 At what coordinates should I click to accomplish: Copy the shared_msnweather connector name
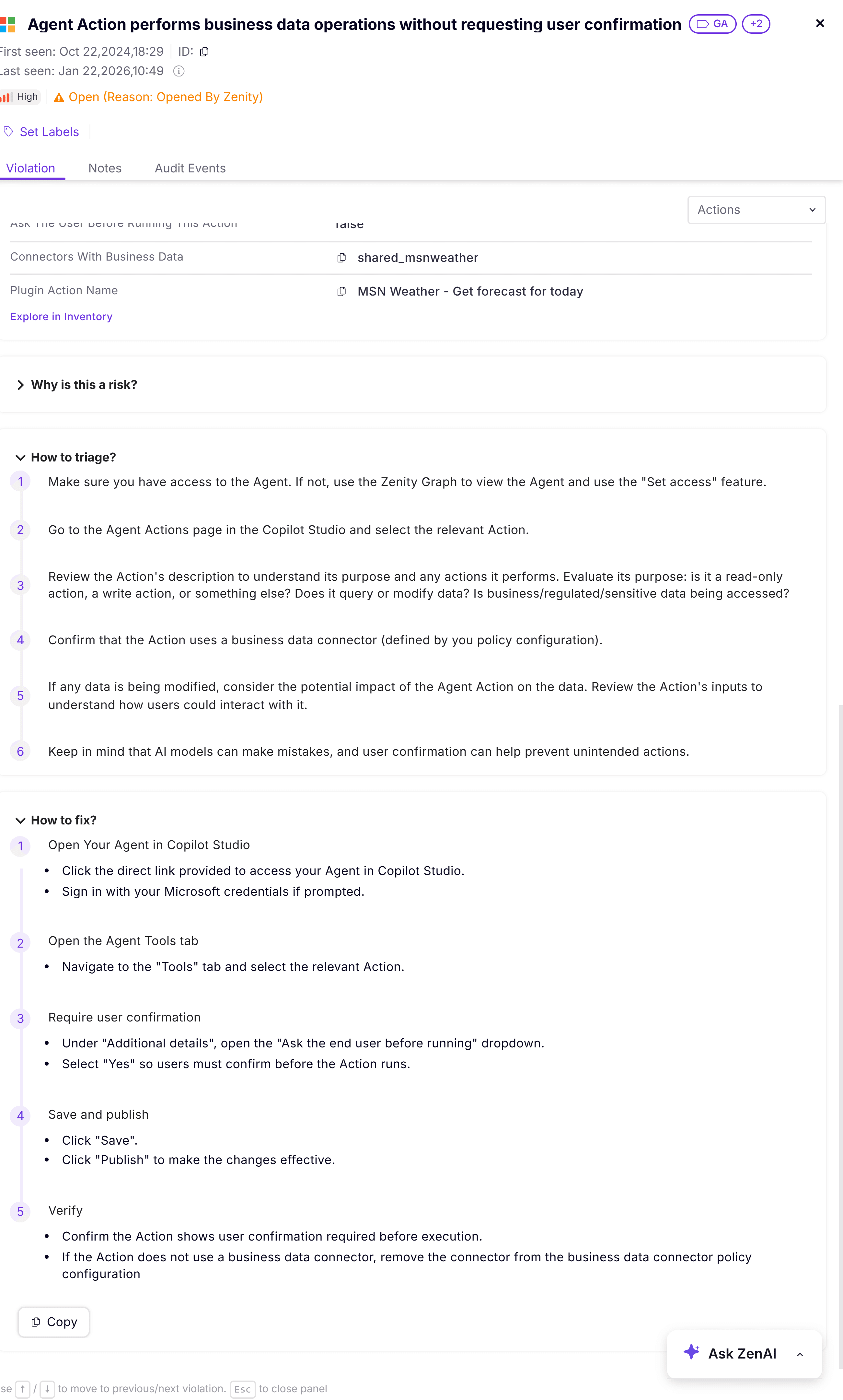341,258
